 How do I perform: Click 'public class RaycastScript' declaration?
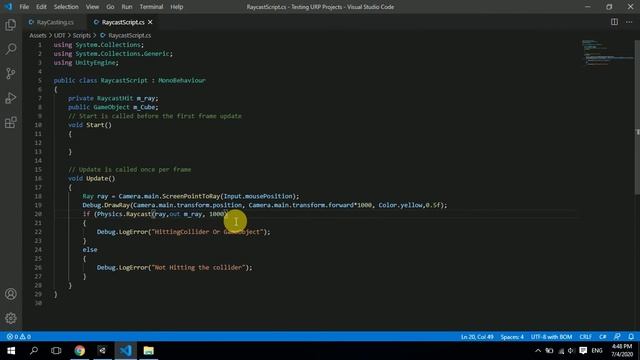click(101, 80)
